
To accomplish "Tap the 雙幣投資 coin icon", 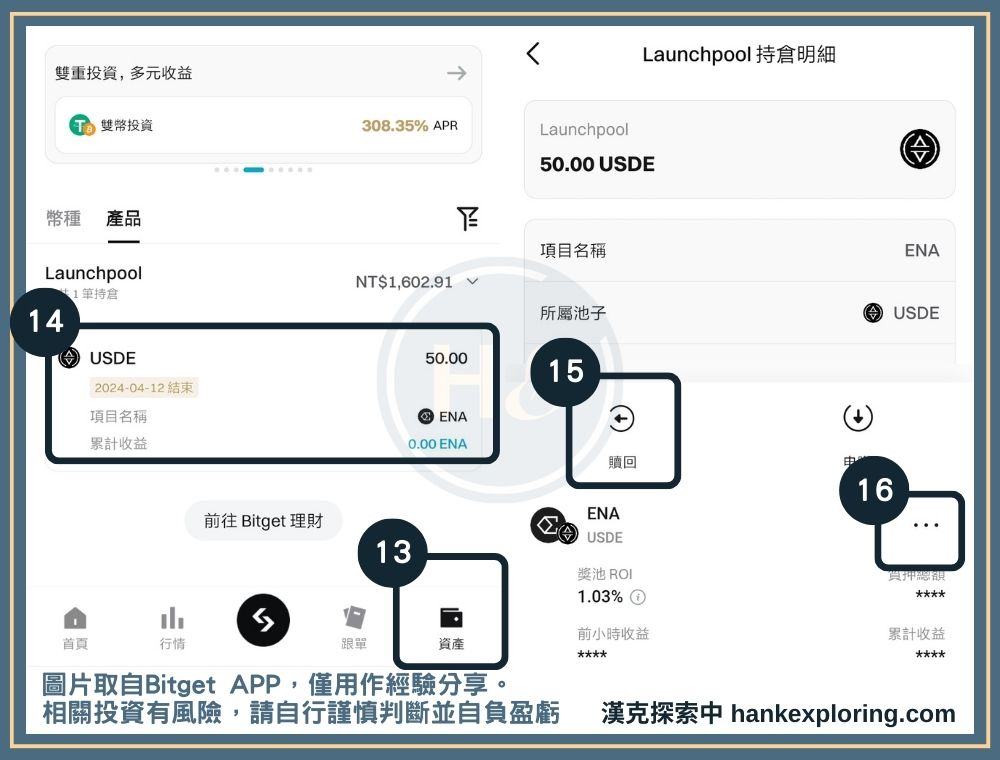I will (82, 125).
